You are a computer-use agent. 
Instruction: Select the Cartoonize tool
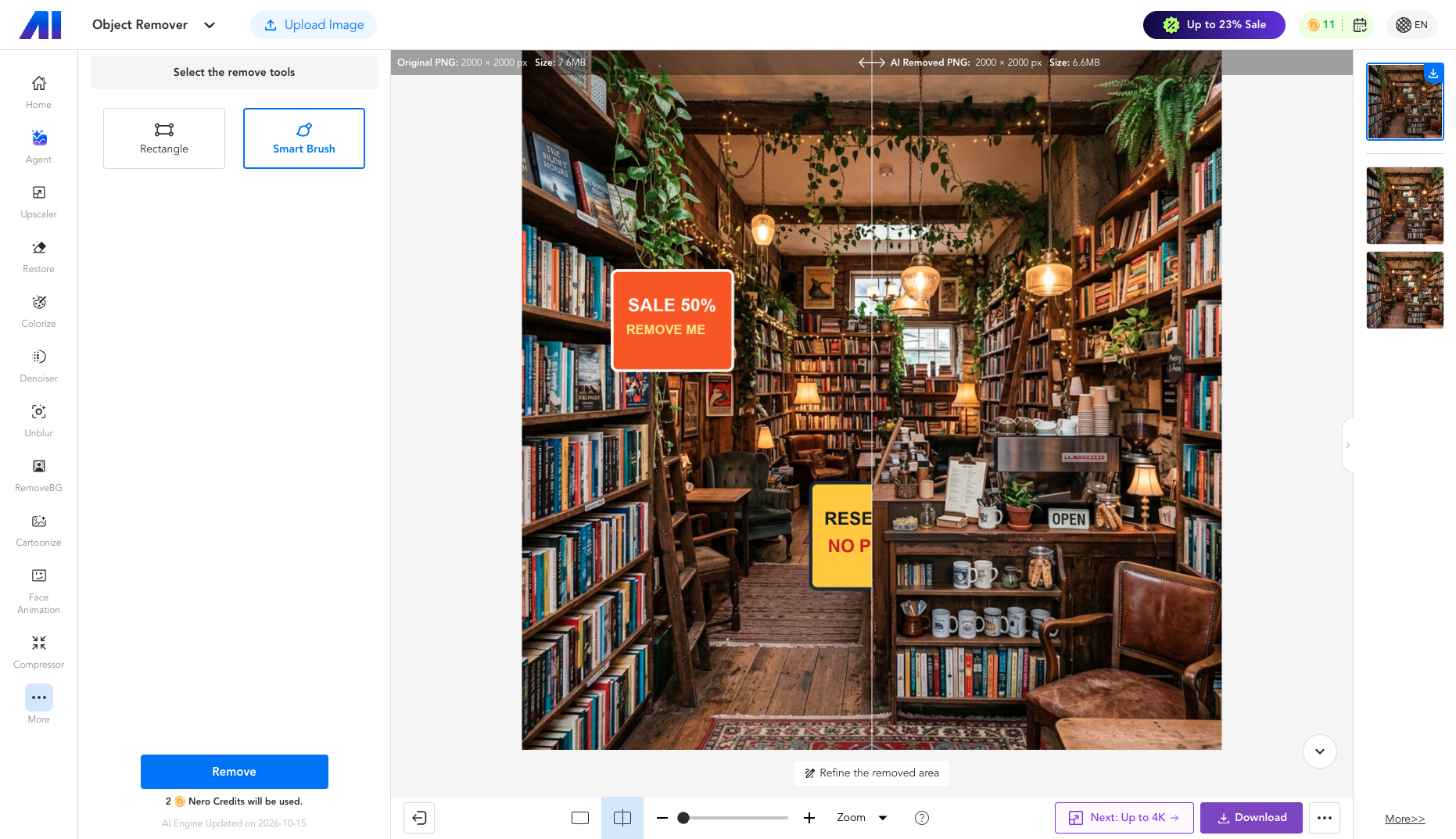tap(38, 530)
